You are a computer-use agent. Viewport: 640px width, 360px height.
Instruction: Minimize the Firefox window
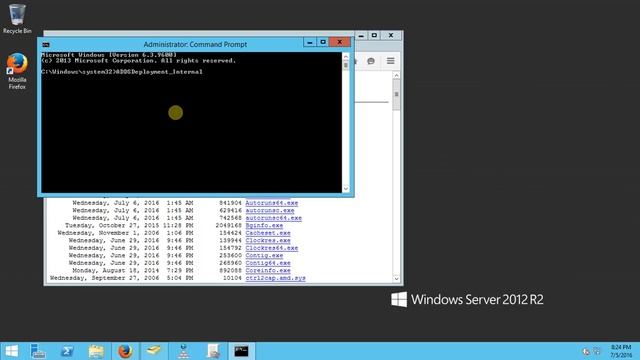pos(361,36)
